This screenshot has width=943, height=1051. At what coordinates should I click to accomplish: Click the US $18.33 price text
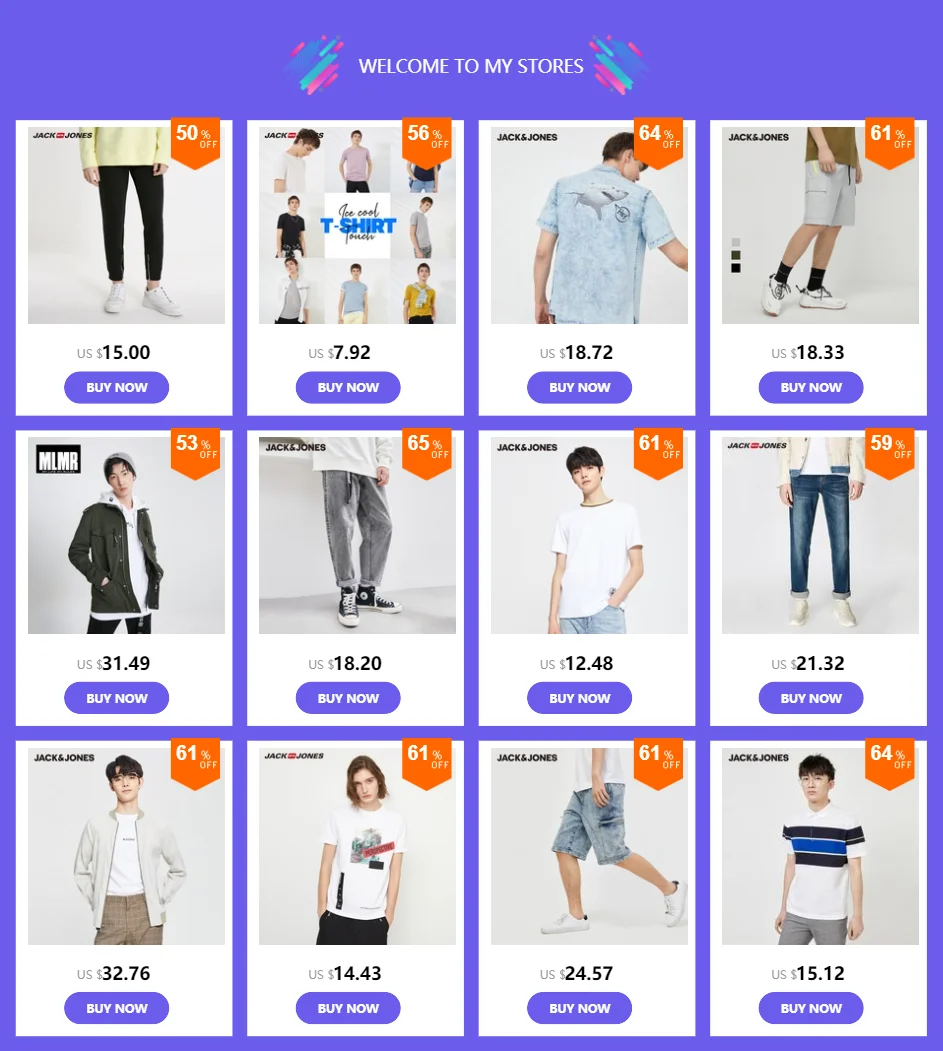pos(808,353)
